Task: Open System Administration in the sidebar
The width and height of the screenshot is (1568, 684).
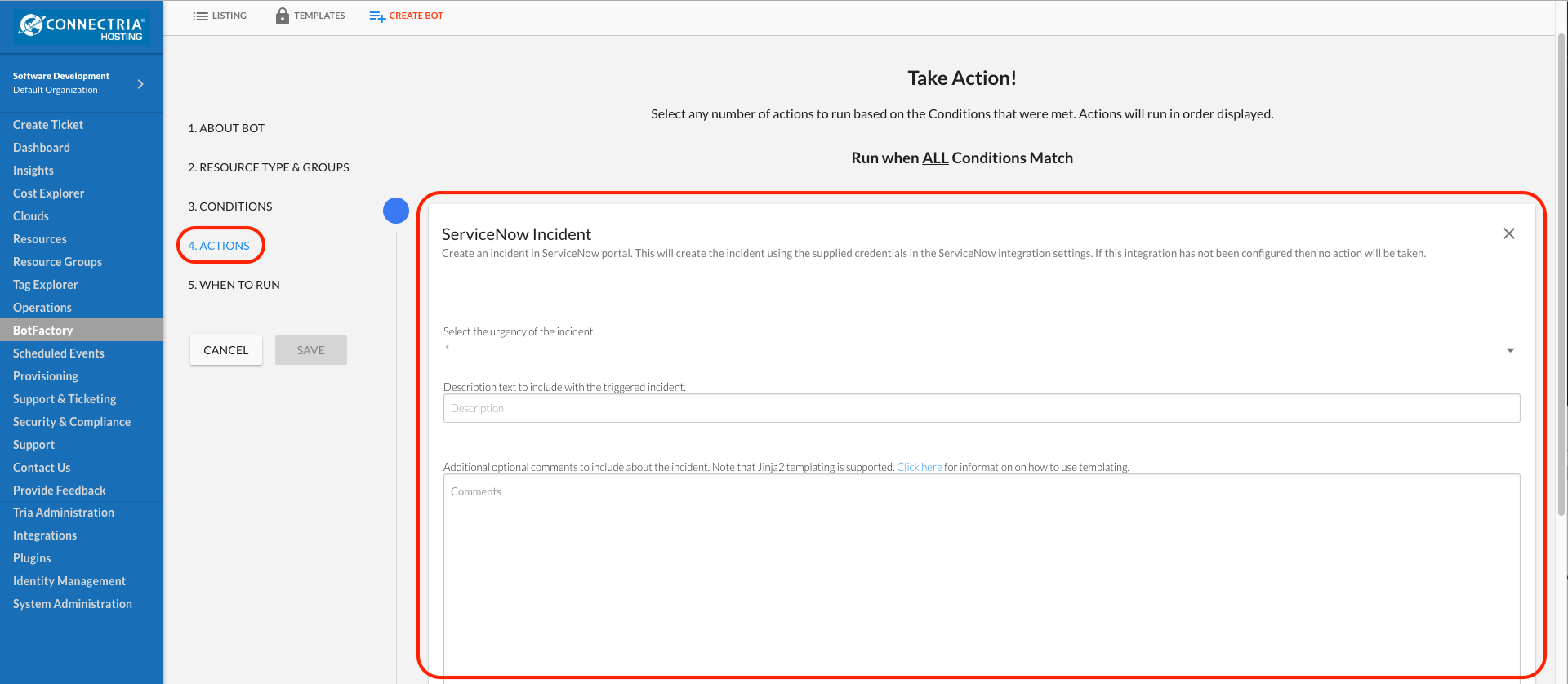Action: 73,604
